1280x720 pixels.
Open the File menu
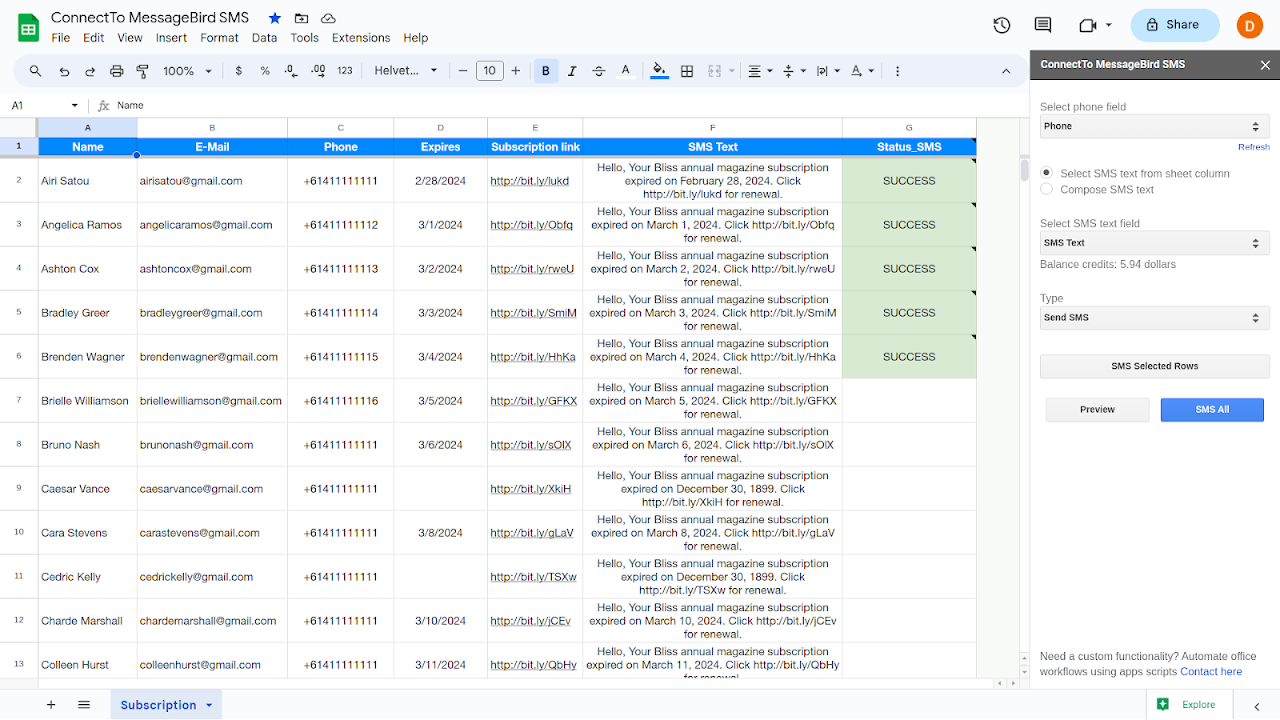pos(60,38)
